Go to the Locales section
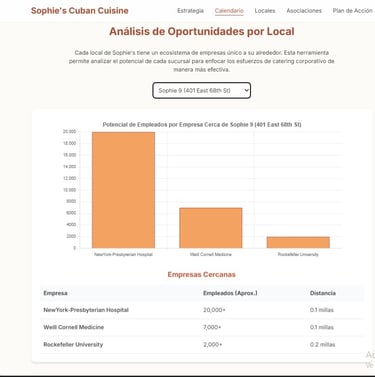 point(265,11)
